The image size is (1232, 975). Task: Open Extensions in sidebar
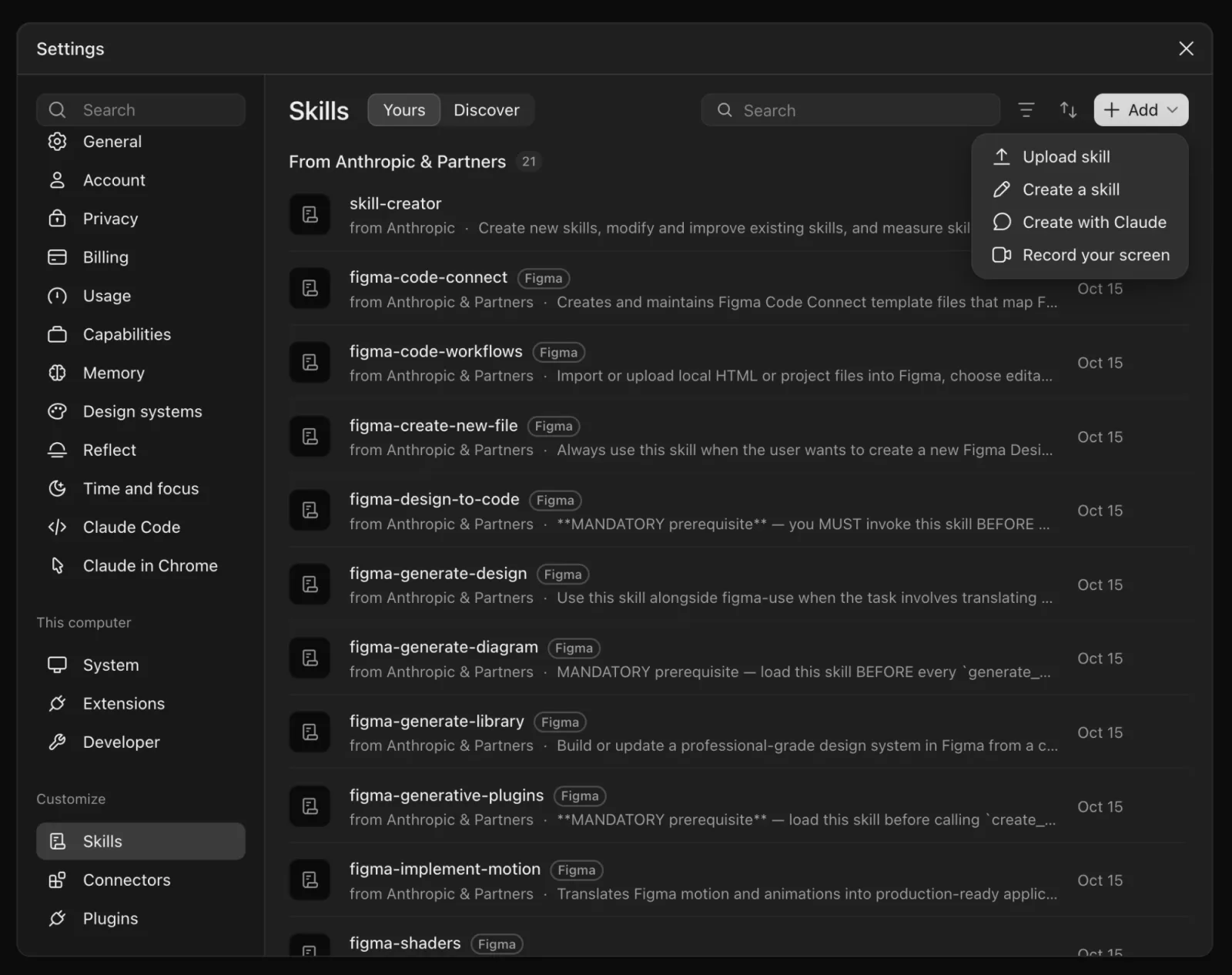pyautogui.click(x=141, y=704)
